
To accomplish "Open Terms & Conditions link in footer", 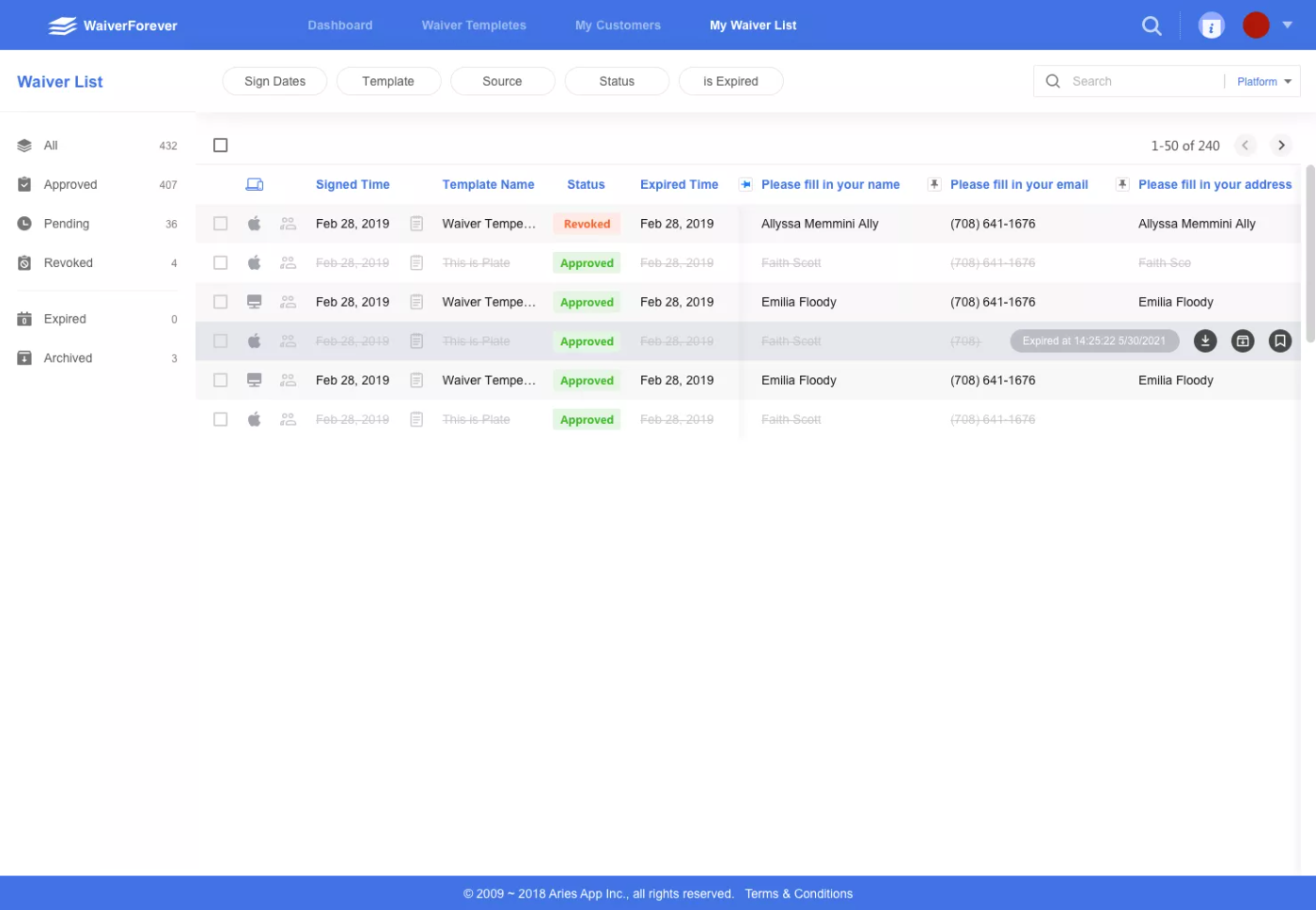I will (798, 894).
